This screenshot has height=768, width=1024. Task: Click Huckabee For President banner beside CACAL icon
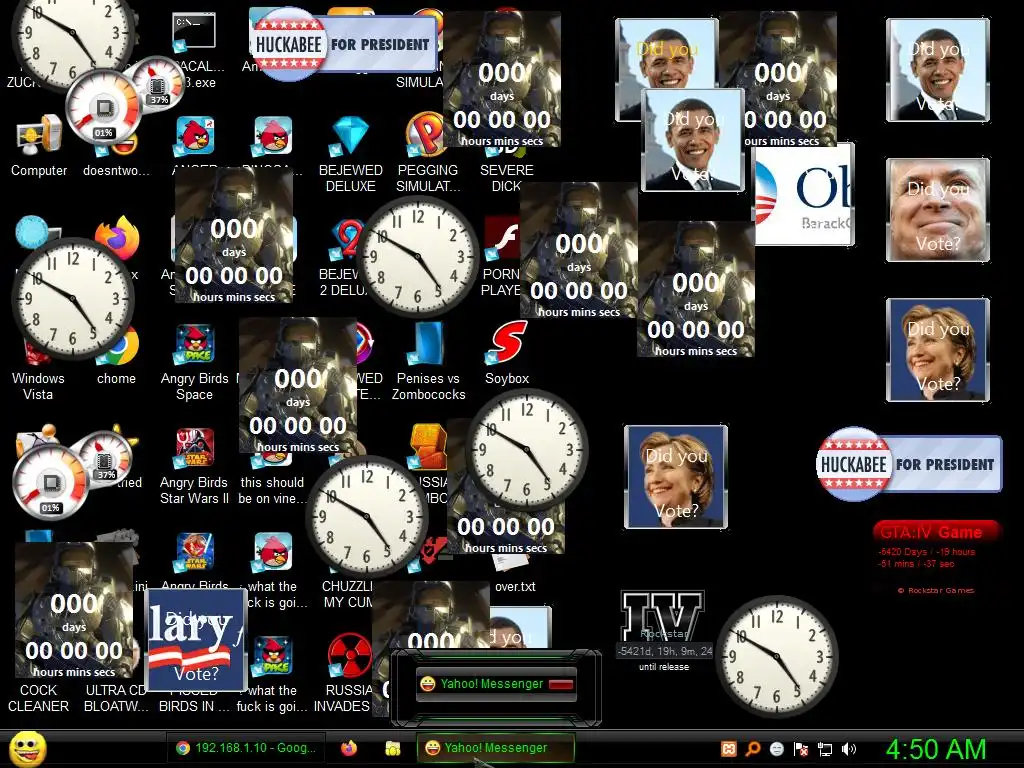(344, 44)
